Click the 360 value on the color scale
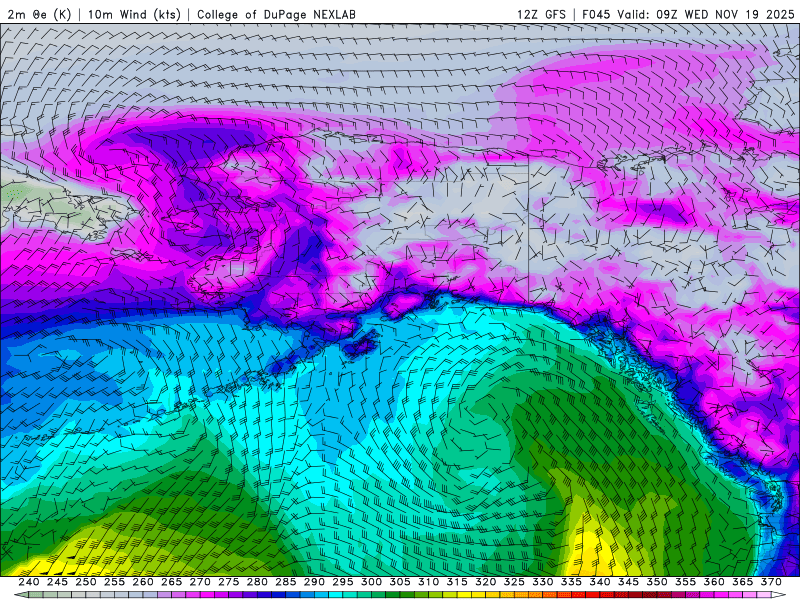This screenshot has height=600, width=800. click(714, 582)
